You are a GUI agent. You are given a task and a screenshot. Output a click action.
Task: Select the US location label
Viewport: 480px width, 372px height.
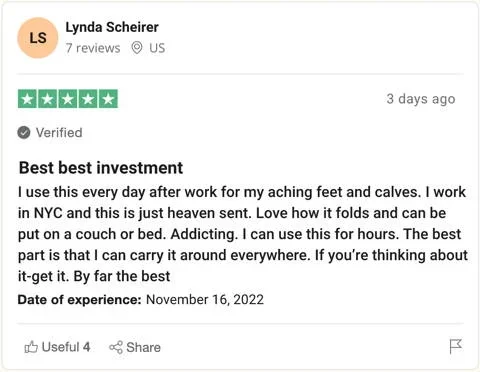click(157, 48)
